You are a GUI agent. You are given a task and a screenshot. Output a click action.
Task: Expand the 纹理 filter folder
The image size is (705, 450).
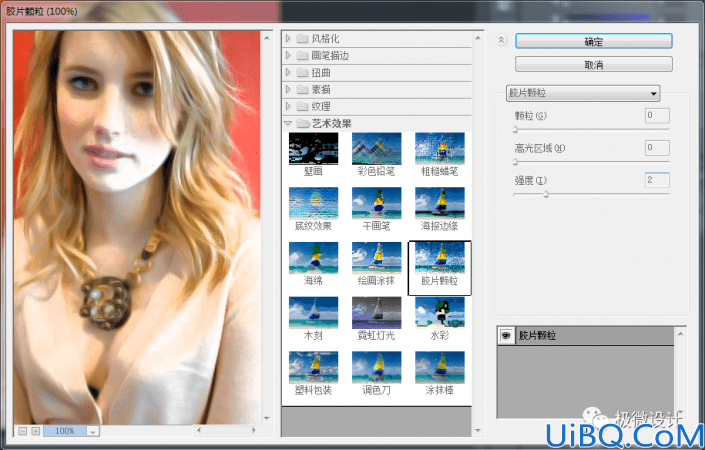pos(288,107)
